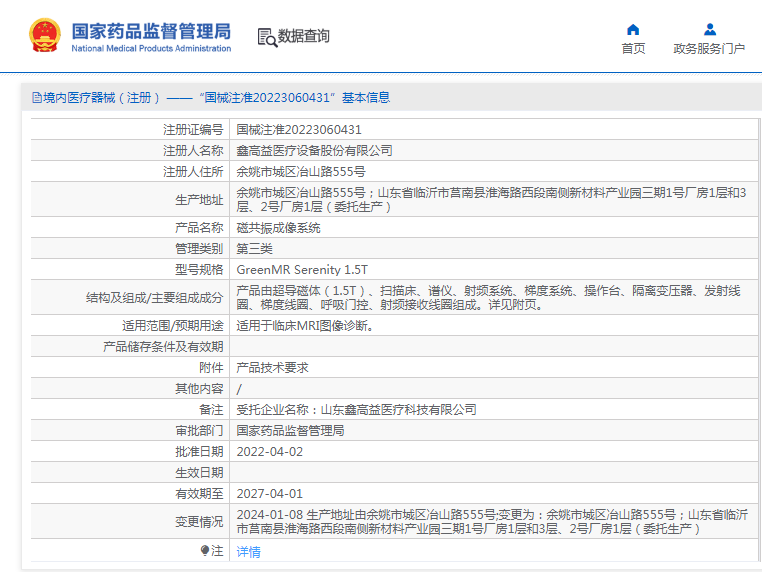This screenshot has width=762, height=572.
Task: Click 变更情况 value starting 2024-01-08
Action: click(492, 521)
